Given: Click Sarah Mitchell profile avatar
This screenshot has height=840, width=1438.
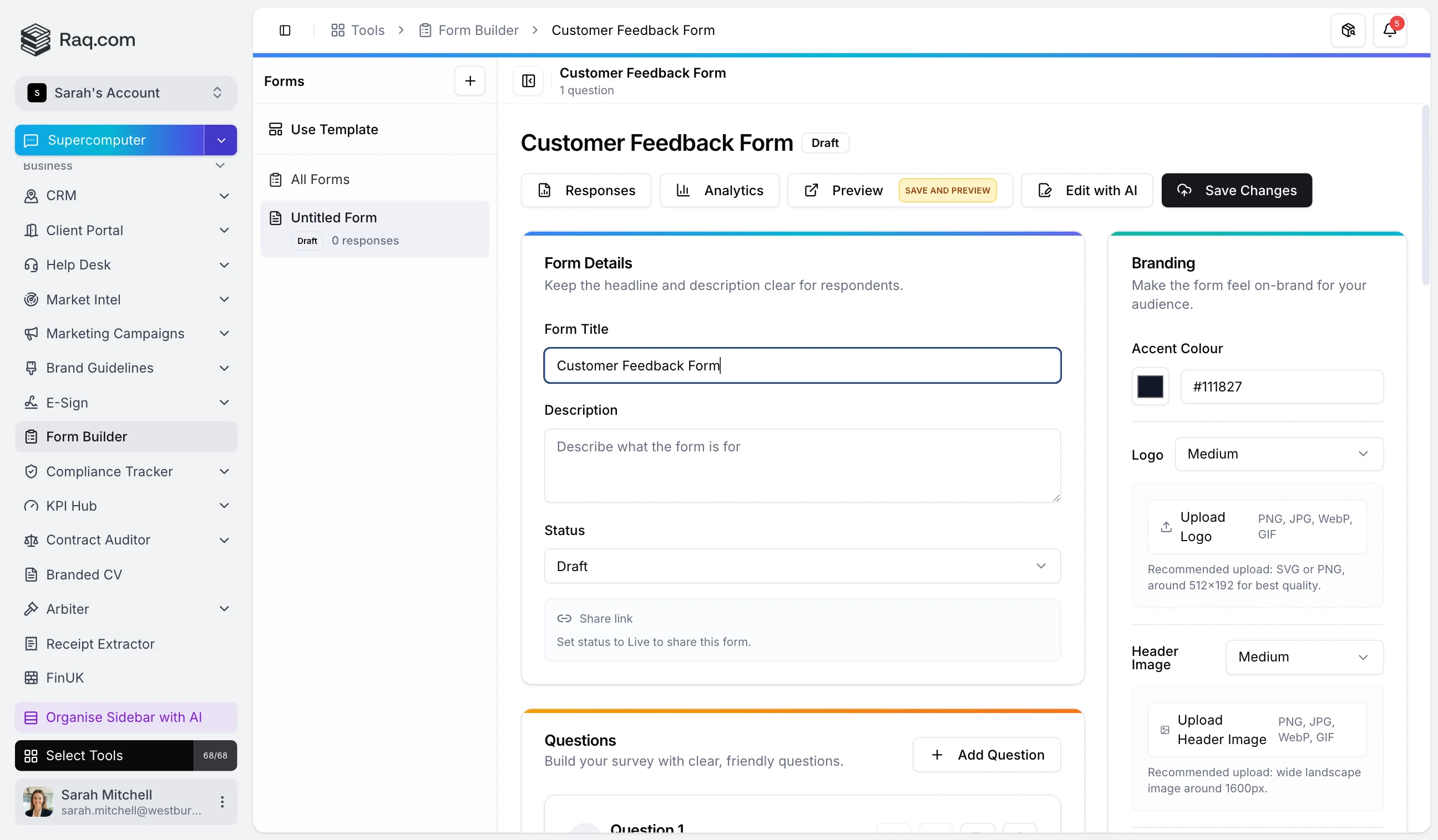Looking at the screenshot, I should click(38, 802).
